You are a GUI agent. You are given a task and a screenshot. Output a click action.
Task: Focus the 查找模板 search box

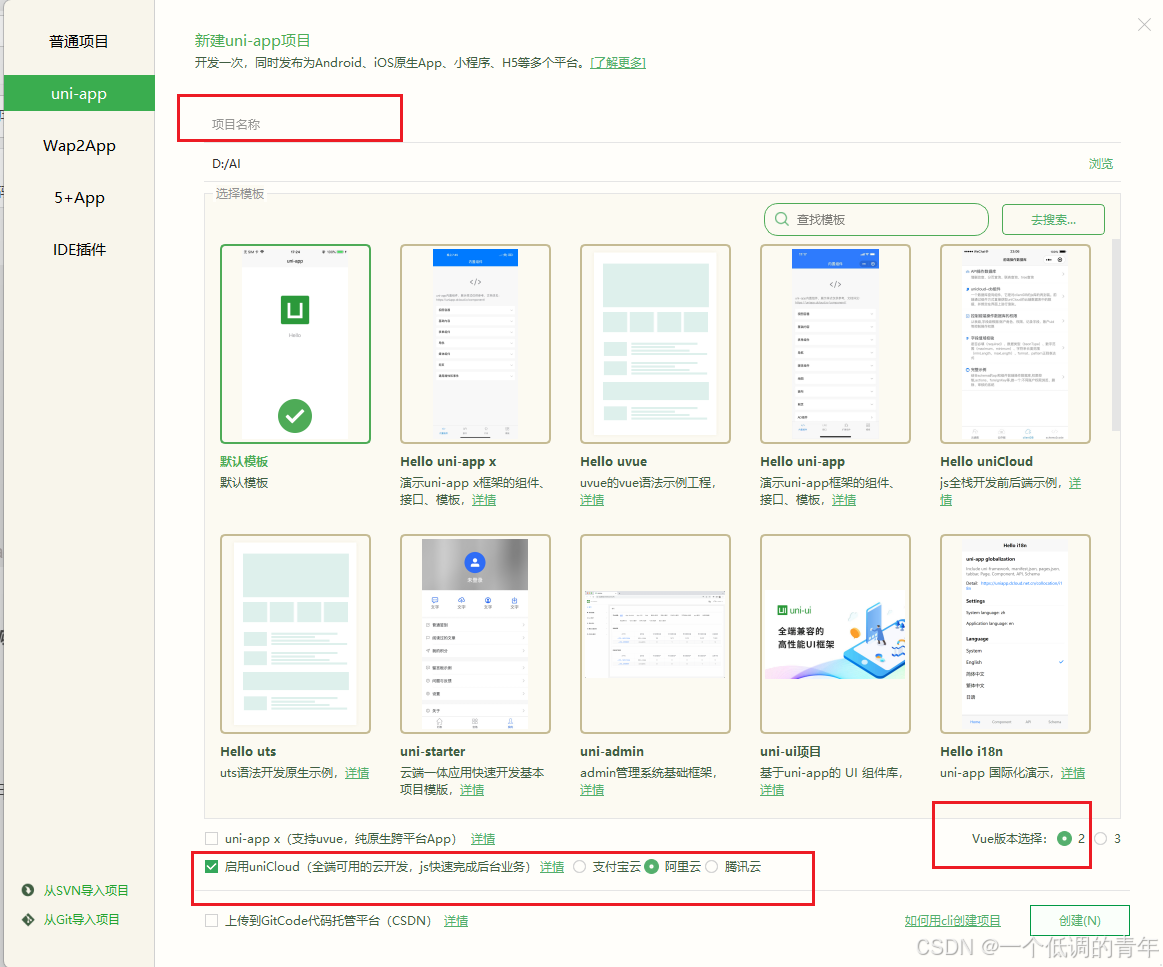(x=876, y=220)
